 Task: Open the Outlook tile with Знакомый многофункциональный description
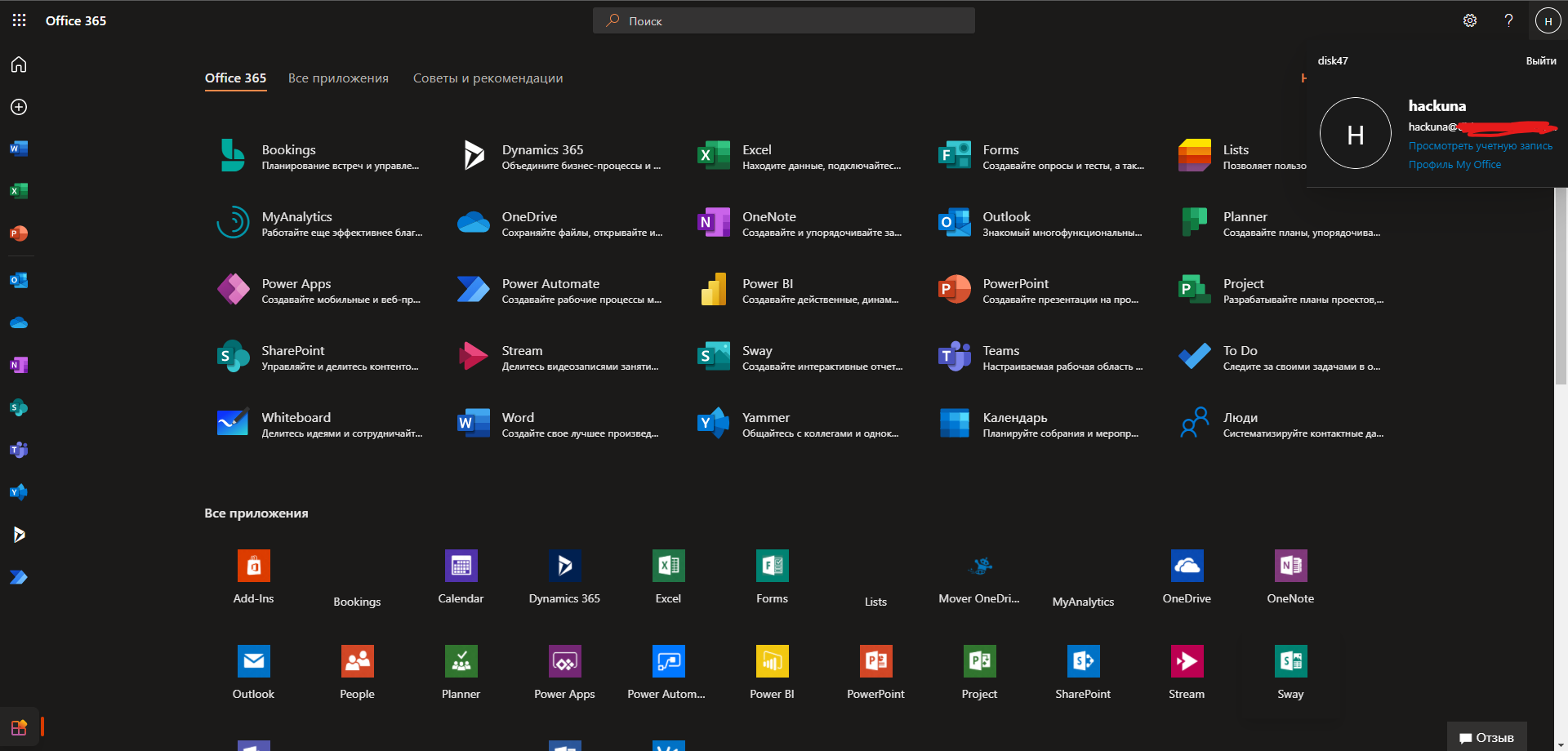1040,223
